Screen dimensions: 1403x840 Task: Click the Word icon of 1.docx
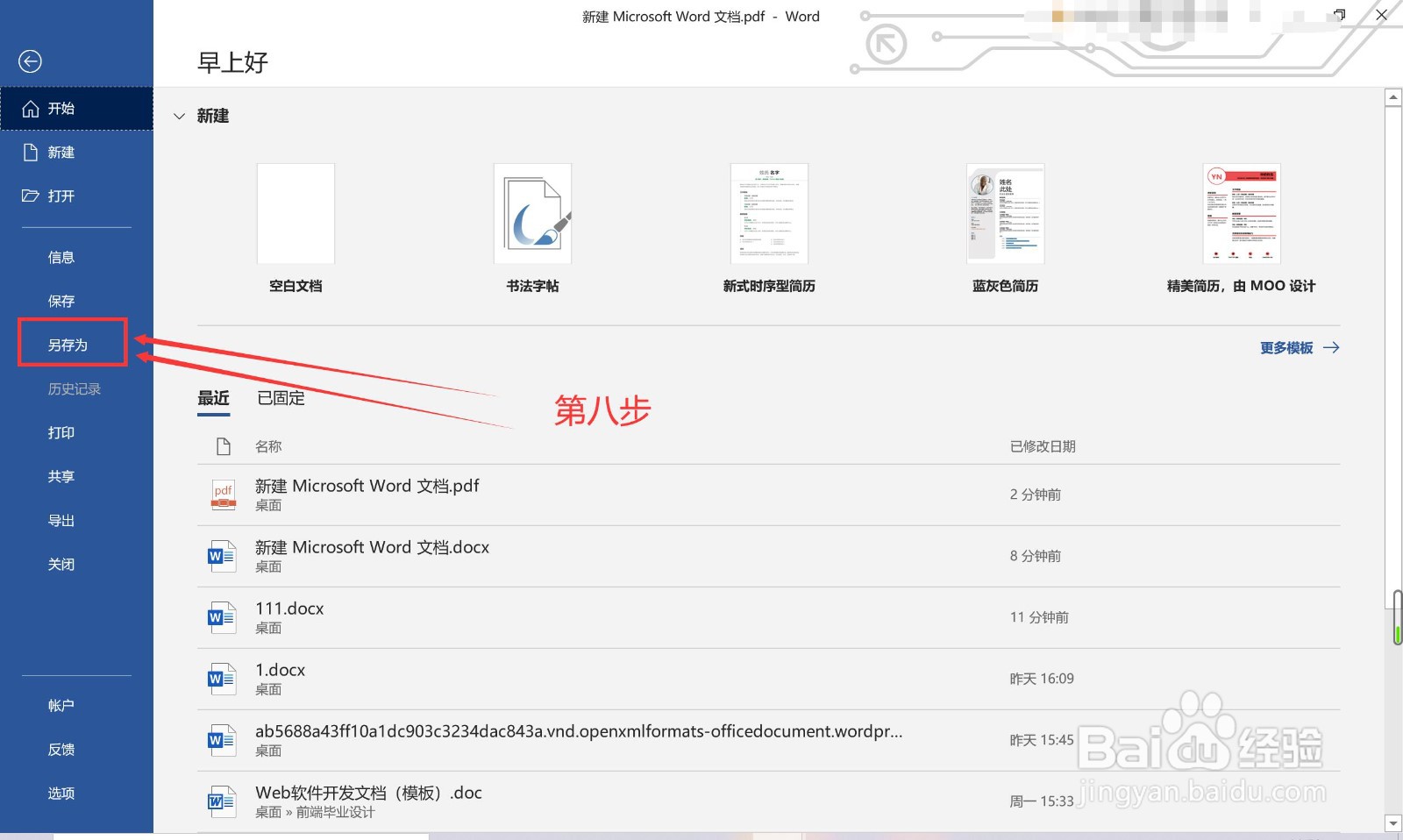(223, 679)
